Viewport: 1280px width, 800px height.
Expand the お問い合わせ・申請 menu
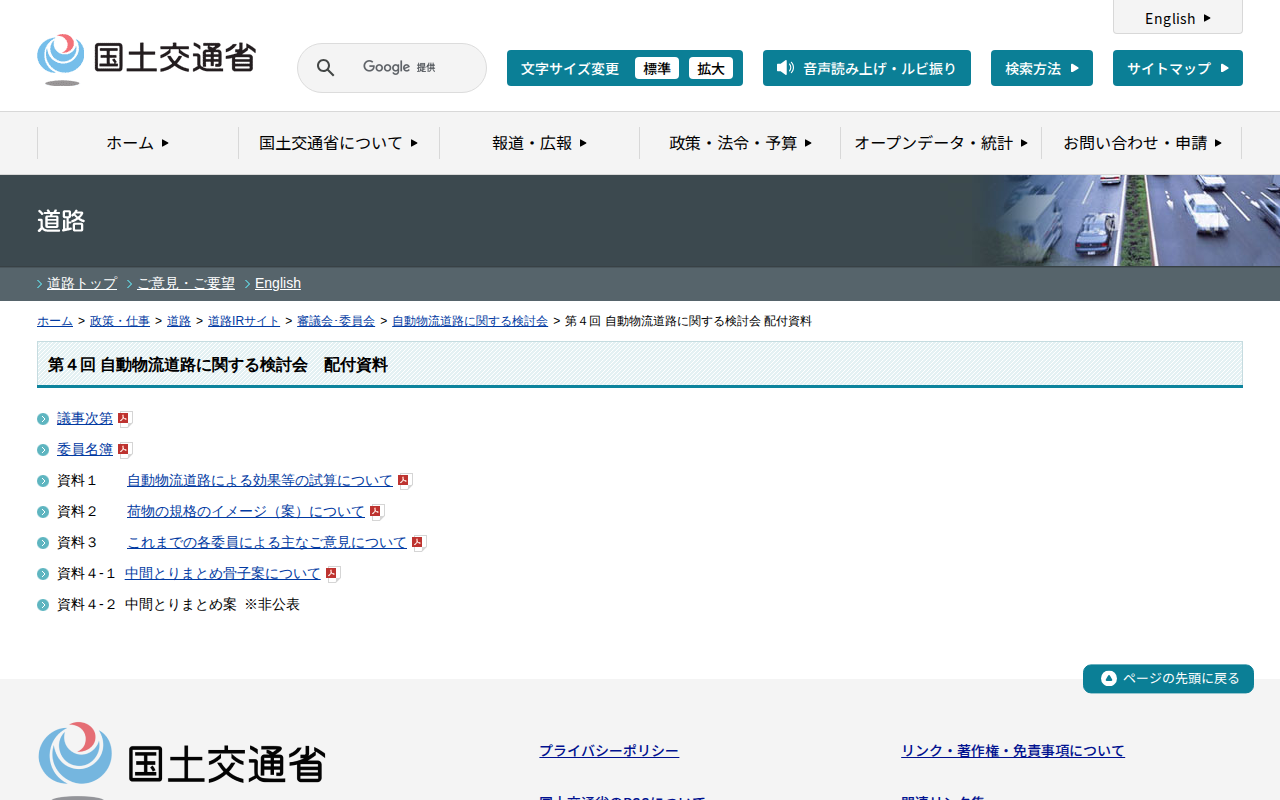click(1142, 143)
